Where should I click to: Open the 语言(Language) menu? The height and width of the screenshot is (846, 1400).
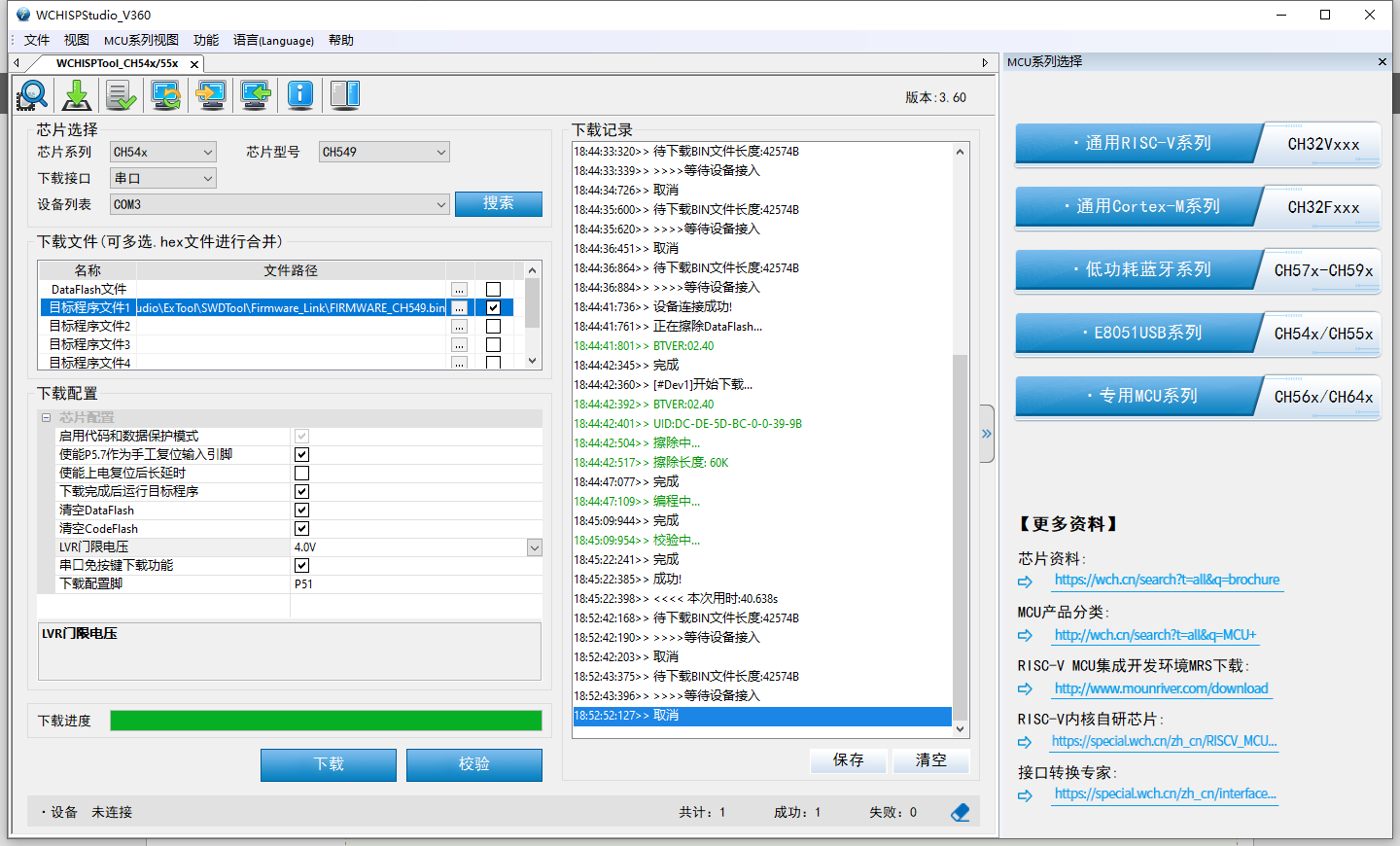tap(273, 40)
